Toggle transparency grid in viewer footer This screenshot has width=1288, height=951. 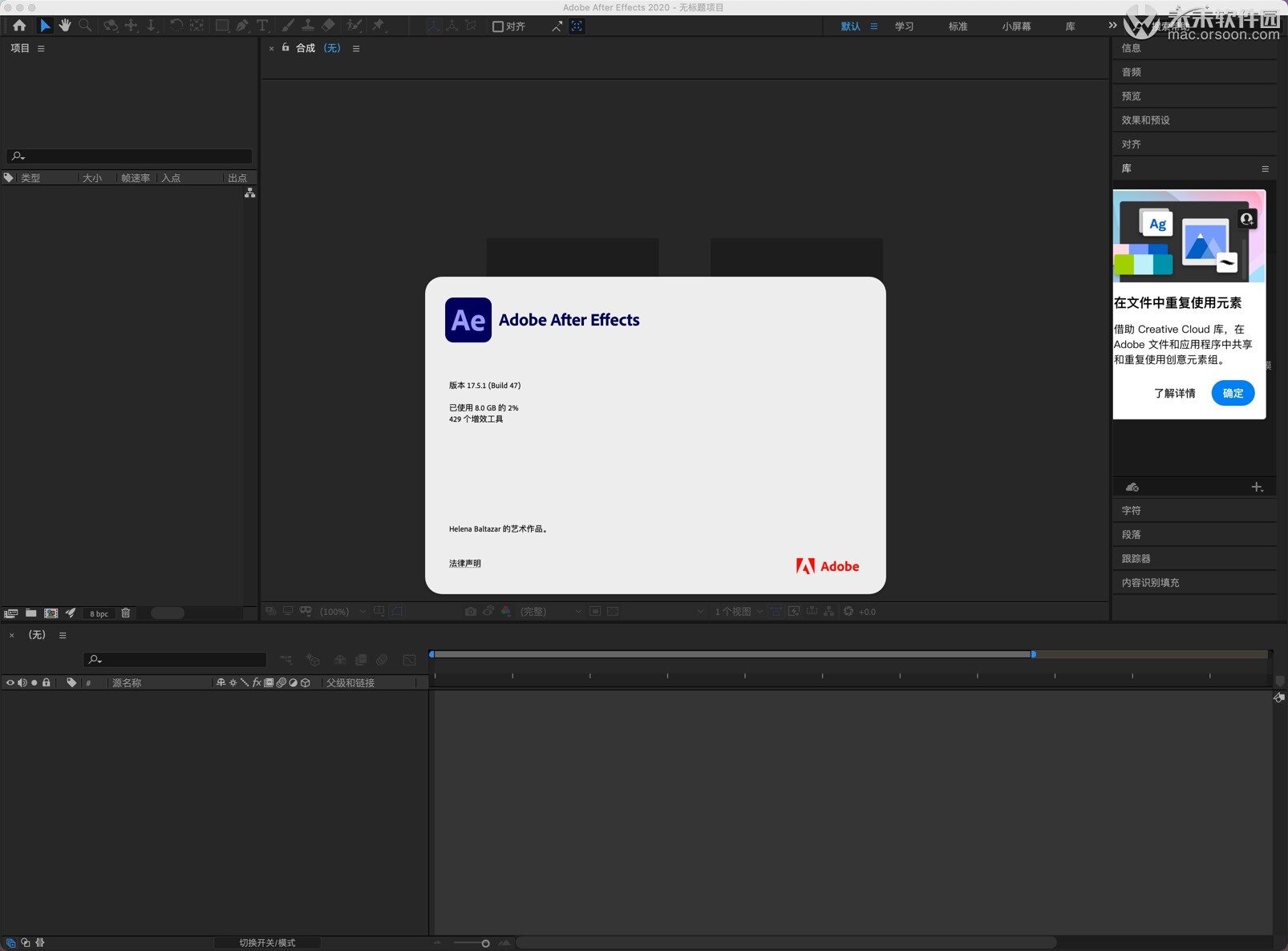[x=613, y=611]
